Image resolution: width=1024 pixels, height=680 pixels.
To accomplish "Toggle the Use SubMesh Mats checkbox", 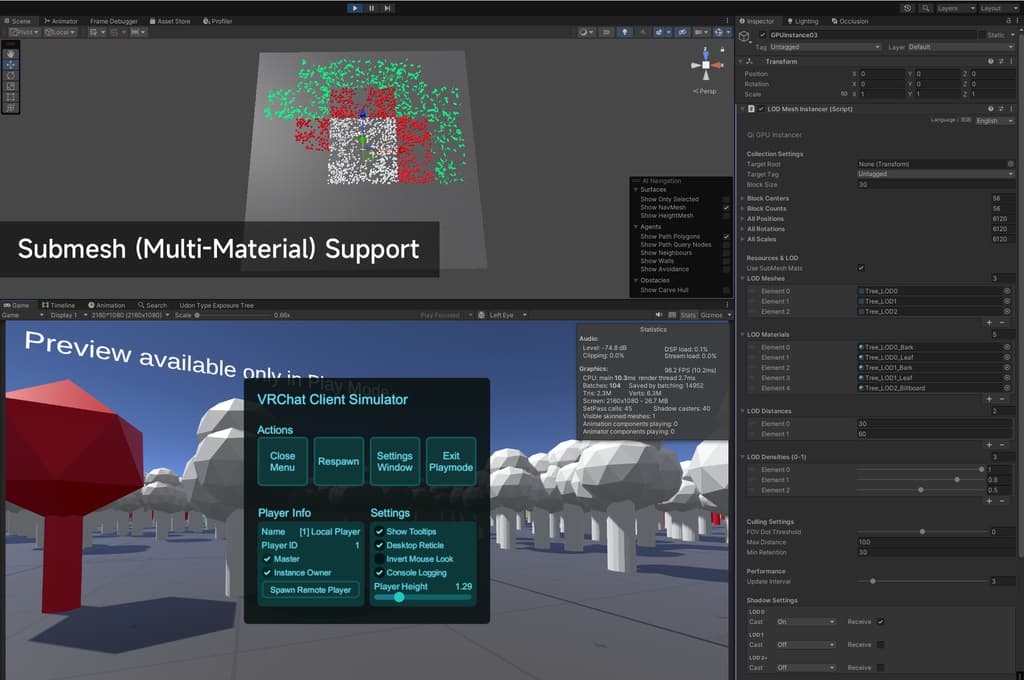I will coord(861,268).
